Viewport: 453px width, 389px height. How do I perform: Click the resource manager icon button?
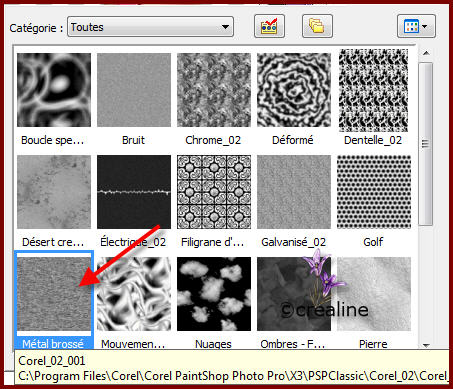coord(269,26)
